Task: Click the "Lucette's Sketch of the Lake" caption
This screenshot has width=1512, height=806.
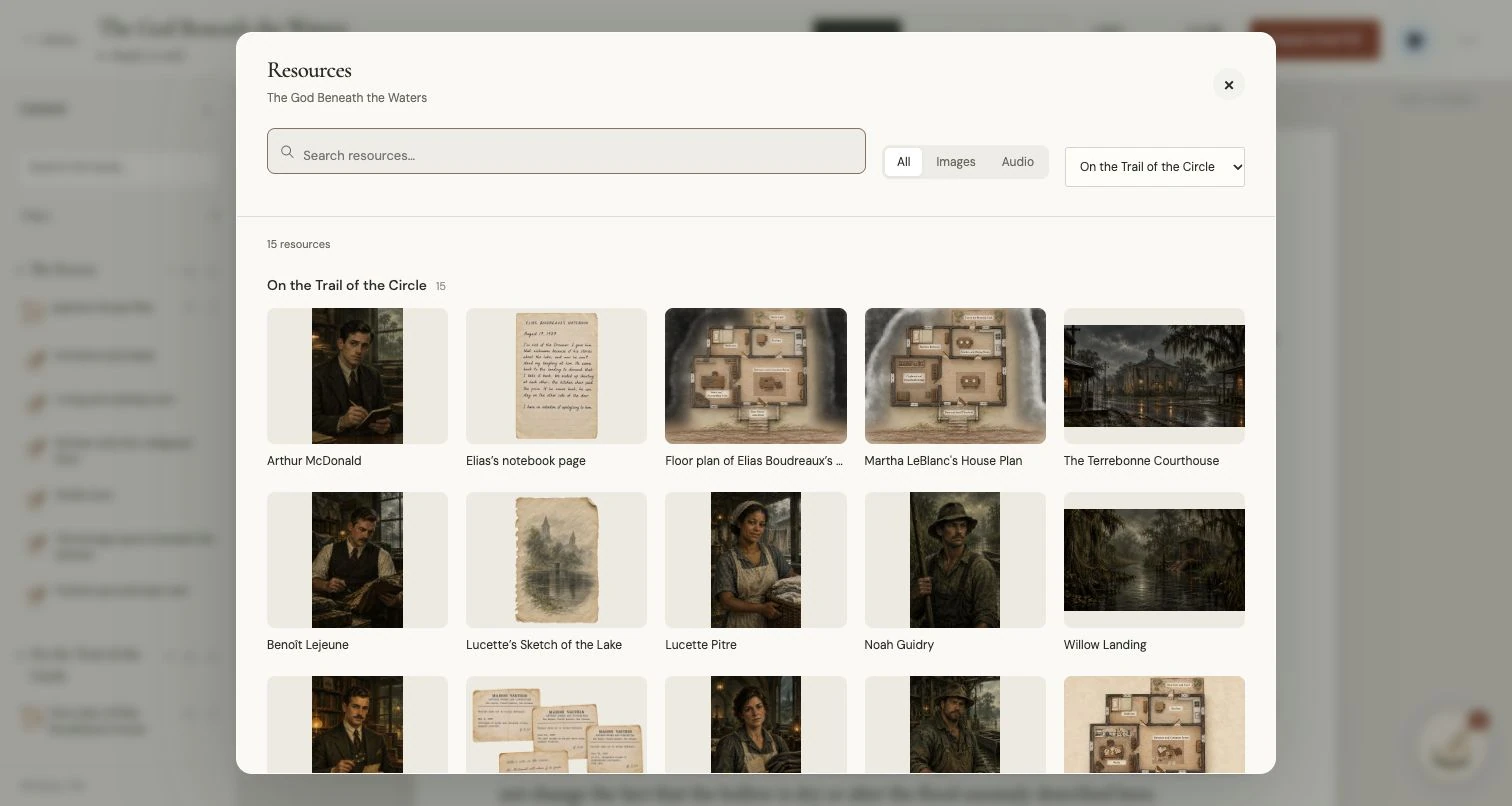Action: (x=544, y=645)
